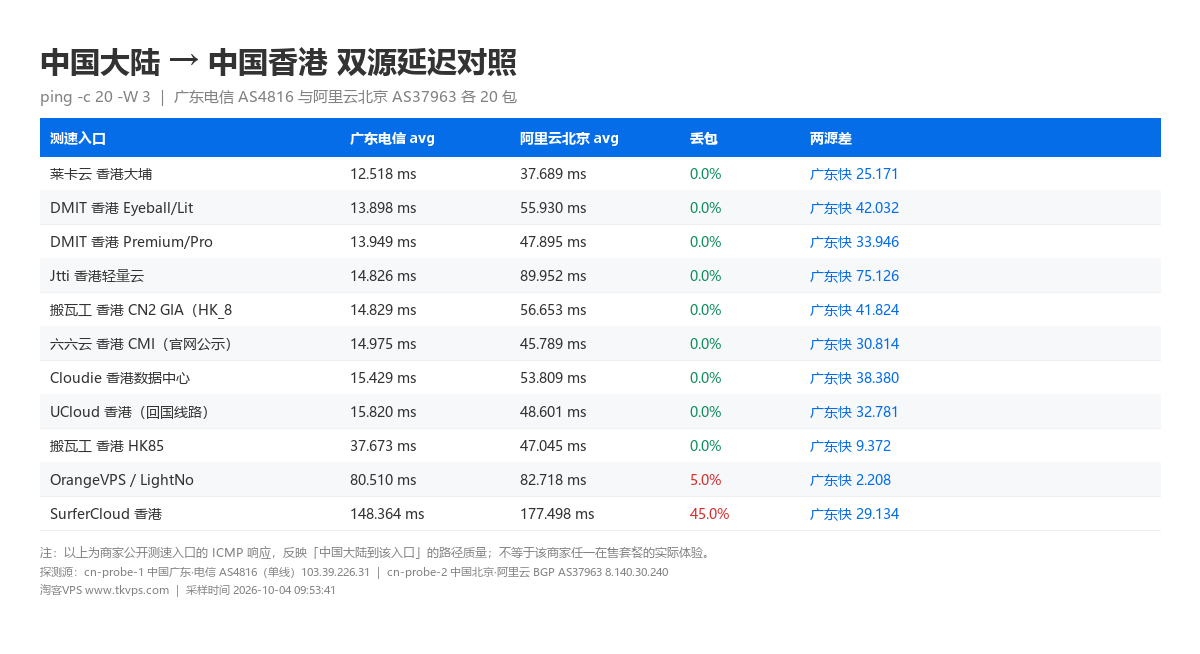Screen dimensions: 1200x654
Task: Click the 14.829 ms value
Action: coord(383,310)
